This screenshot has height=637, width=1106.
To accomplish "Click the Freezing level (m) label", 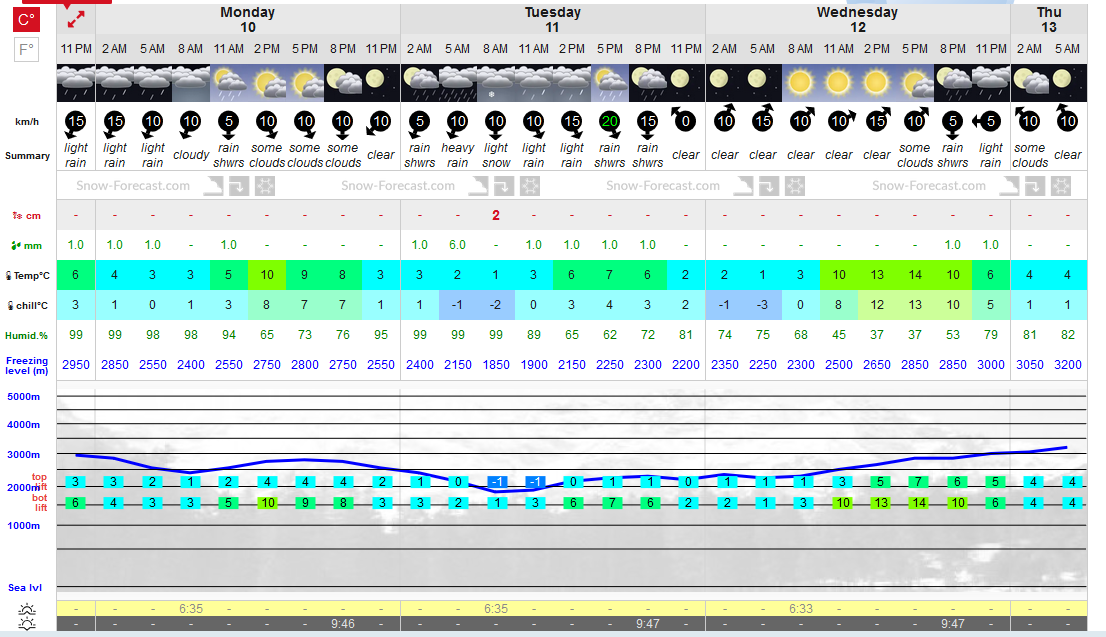I will [x=27, y=365].
